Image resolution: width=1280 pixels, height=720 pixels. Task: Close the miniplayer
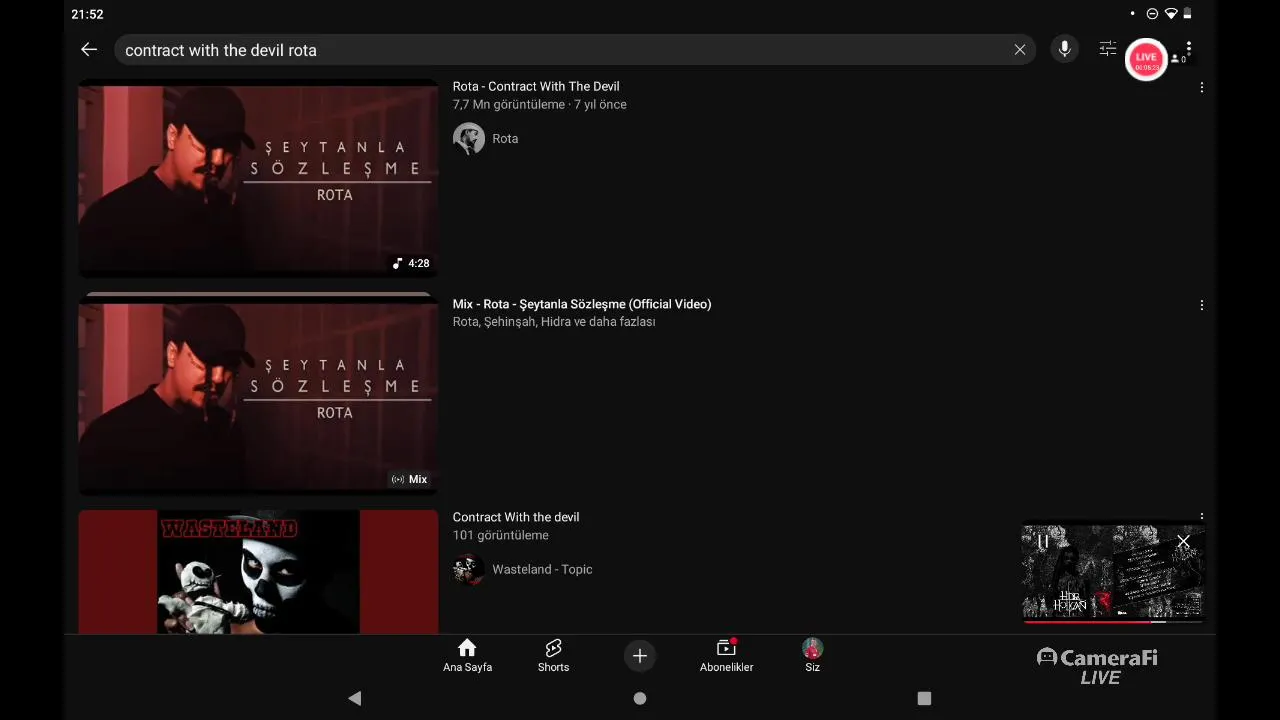coord(1183,542)
